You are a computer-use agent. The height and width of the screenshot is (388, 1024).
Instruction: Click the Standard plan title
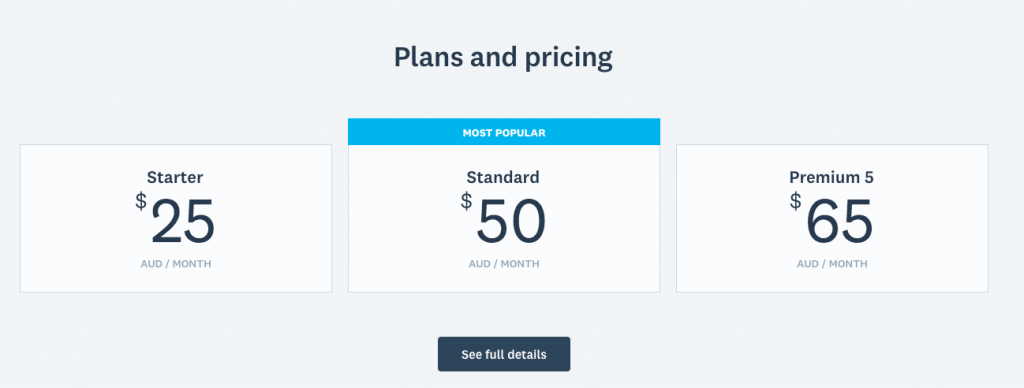point(503,177)
